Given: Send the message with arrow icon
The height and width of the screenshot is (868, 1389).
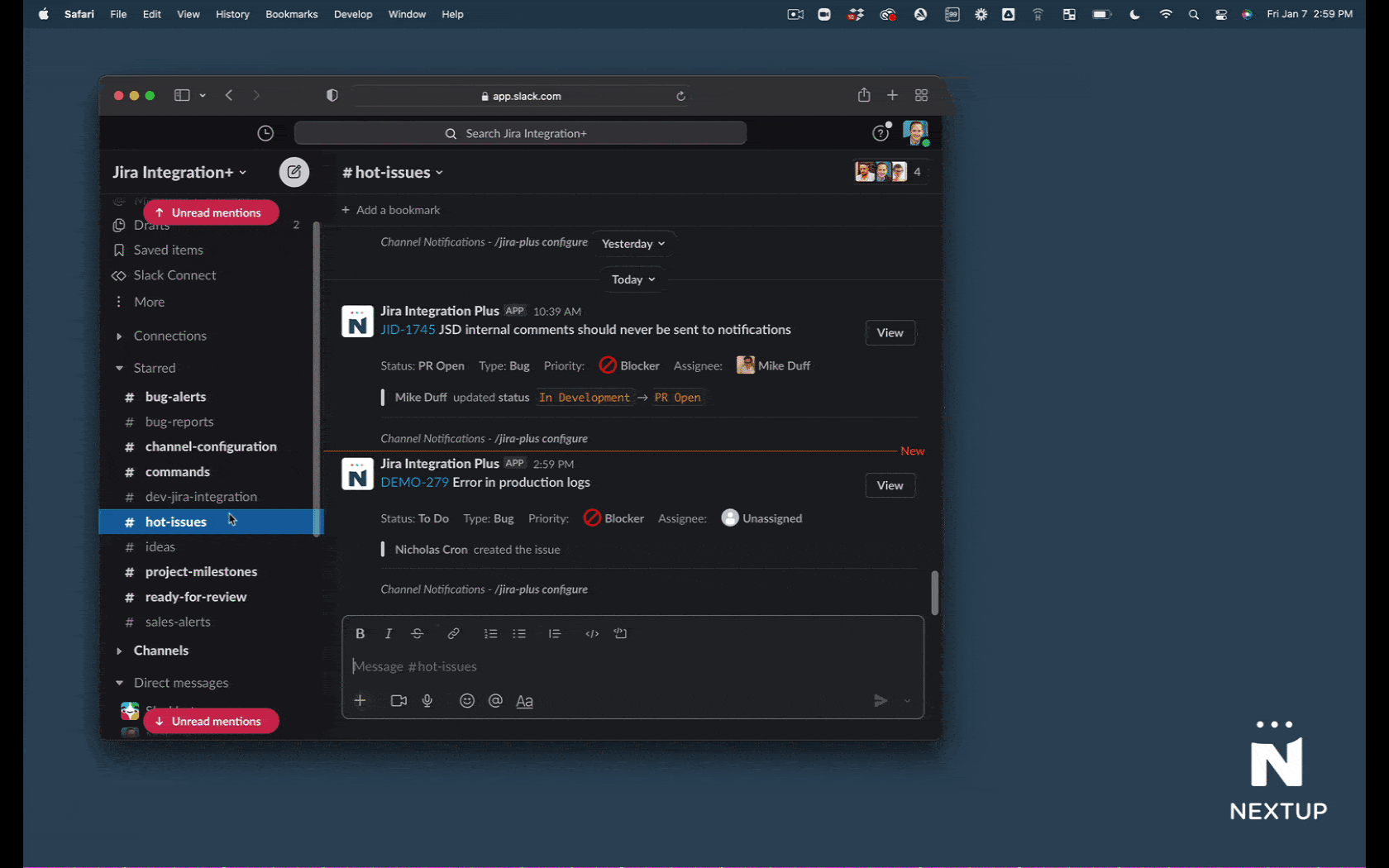Looking at the screenshot, I should [881, 700].
